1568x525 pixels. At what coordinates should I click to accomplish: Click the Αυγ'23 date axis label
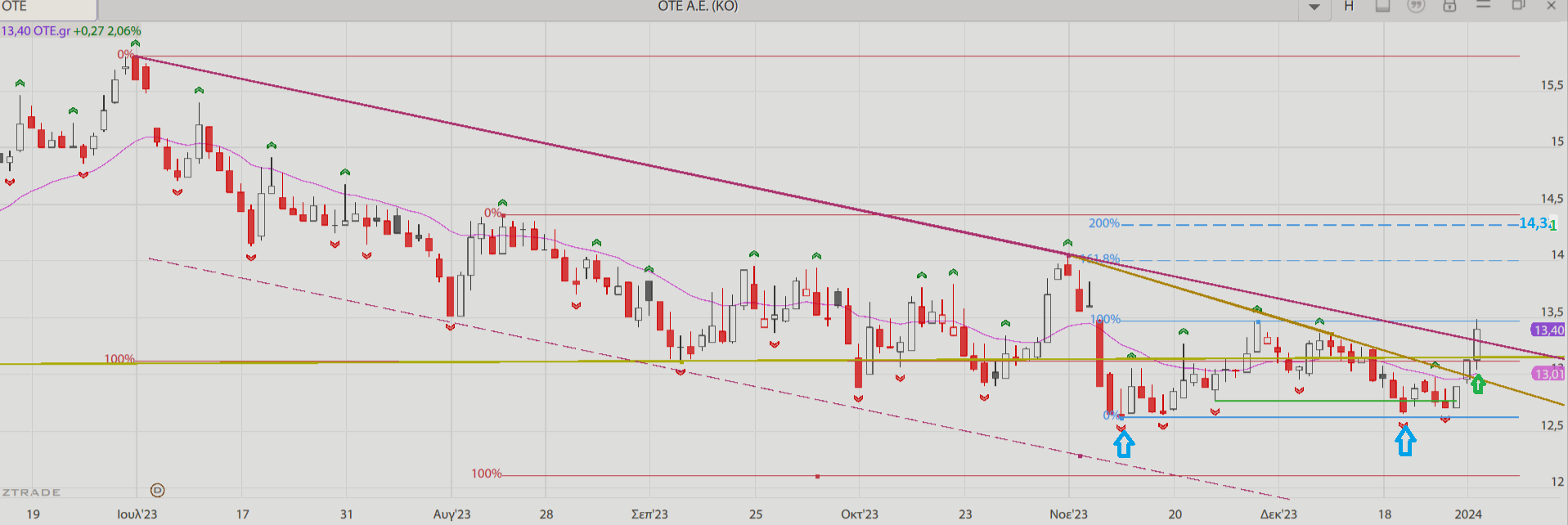tap(452, 514)
